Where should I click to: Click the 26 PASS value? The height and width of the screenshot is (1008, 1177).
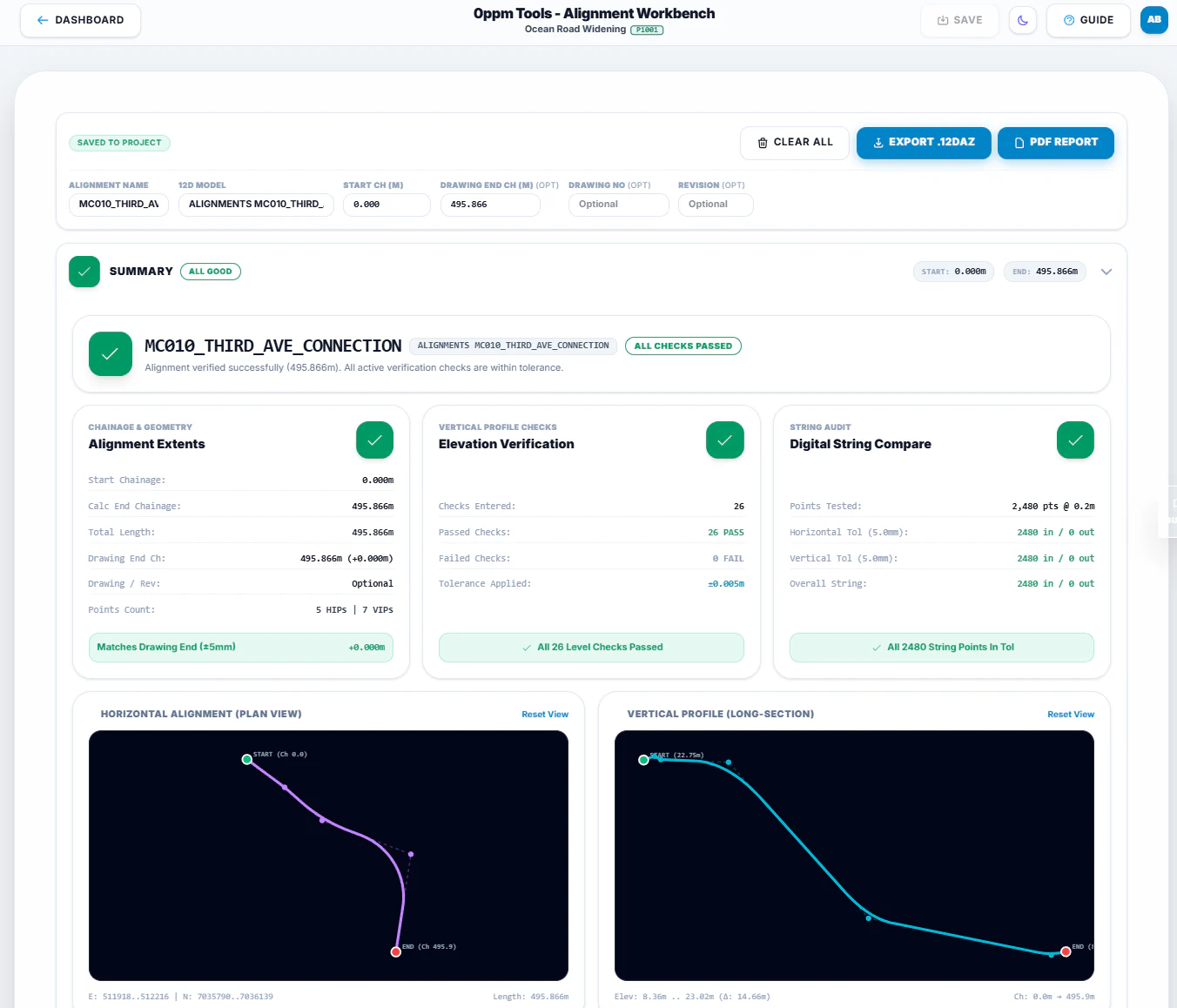coord(726,533)
